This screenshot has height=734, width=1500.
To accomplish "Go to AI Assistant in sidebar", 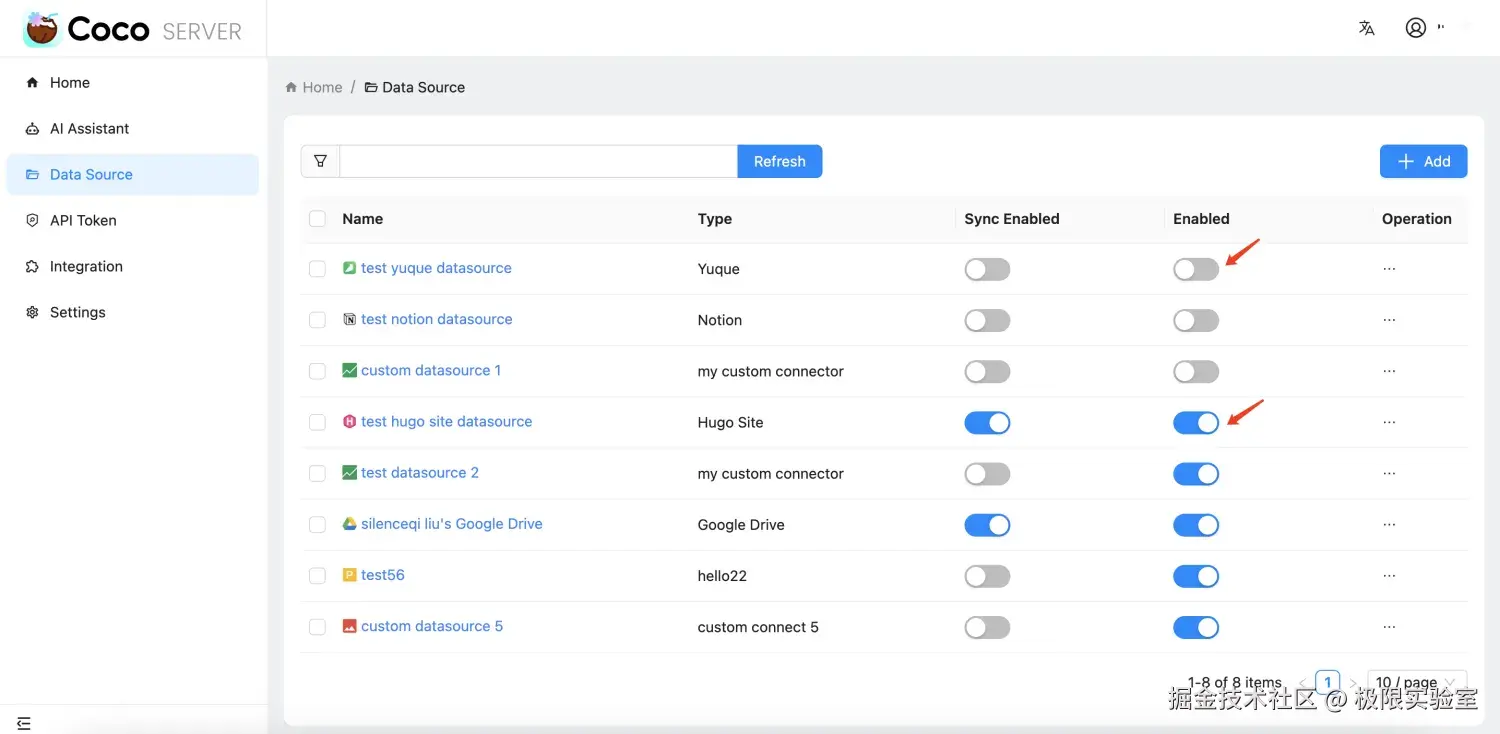I will pos(89,129).
